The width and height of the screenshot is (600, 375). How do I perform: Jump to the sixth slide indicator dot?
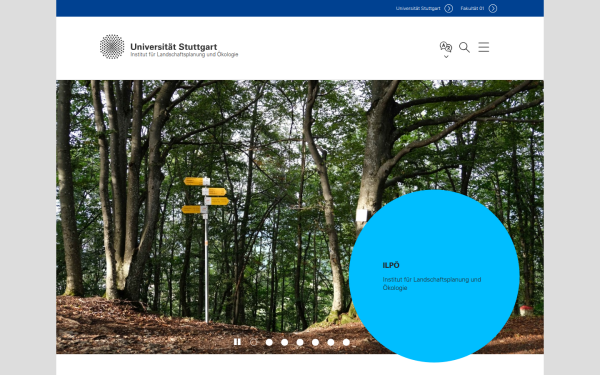331,342
